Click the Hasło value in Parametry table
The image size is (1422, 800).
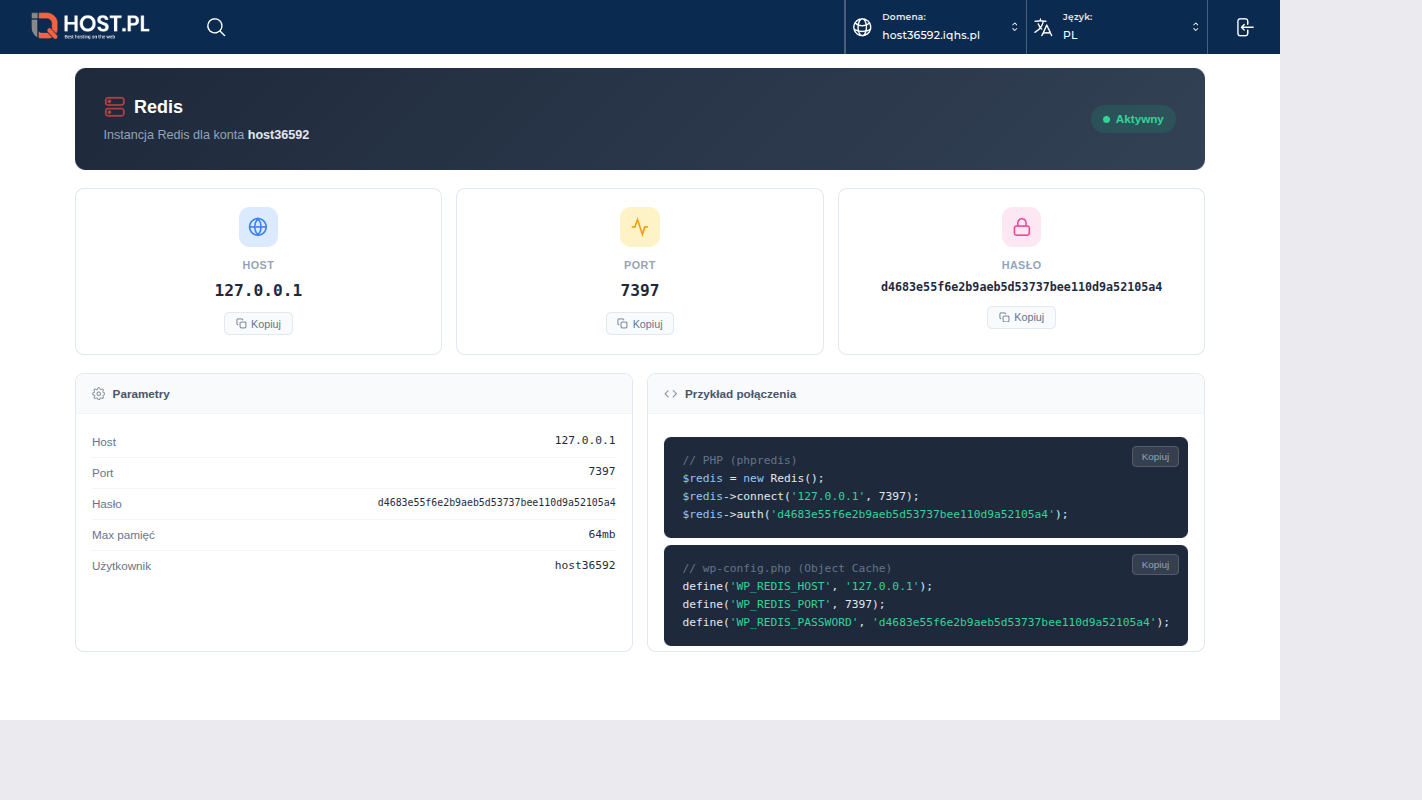pyautogui.click(x=496, y=502)
